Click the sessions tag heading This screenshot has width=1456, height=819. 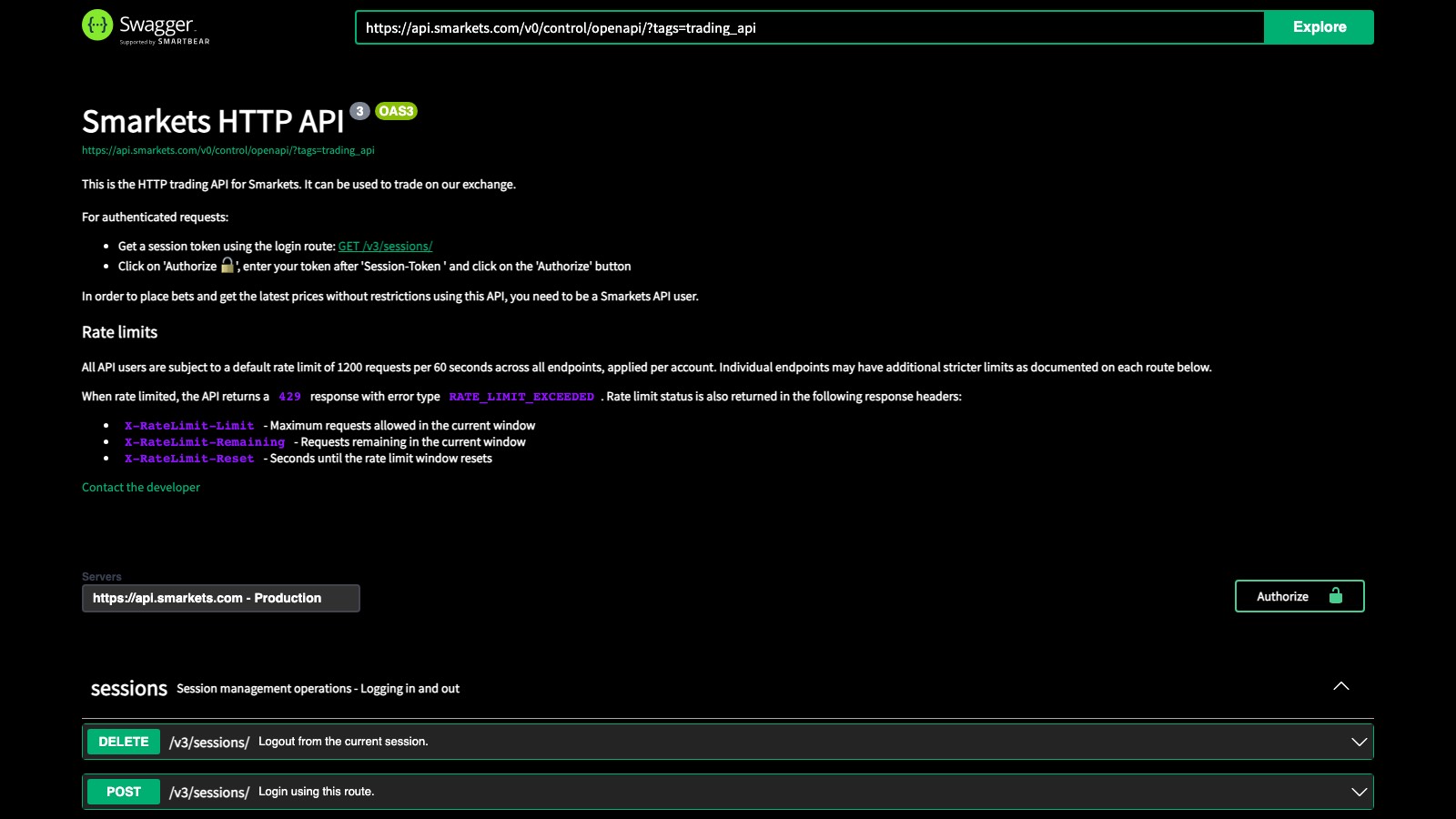[x=129, y=689]
